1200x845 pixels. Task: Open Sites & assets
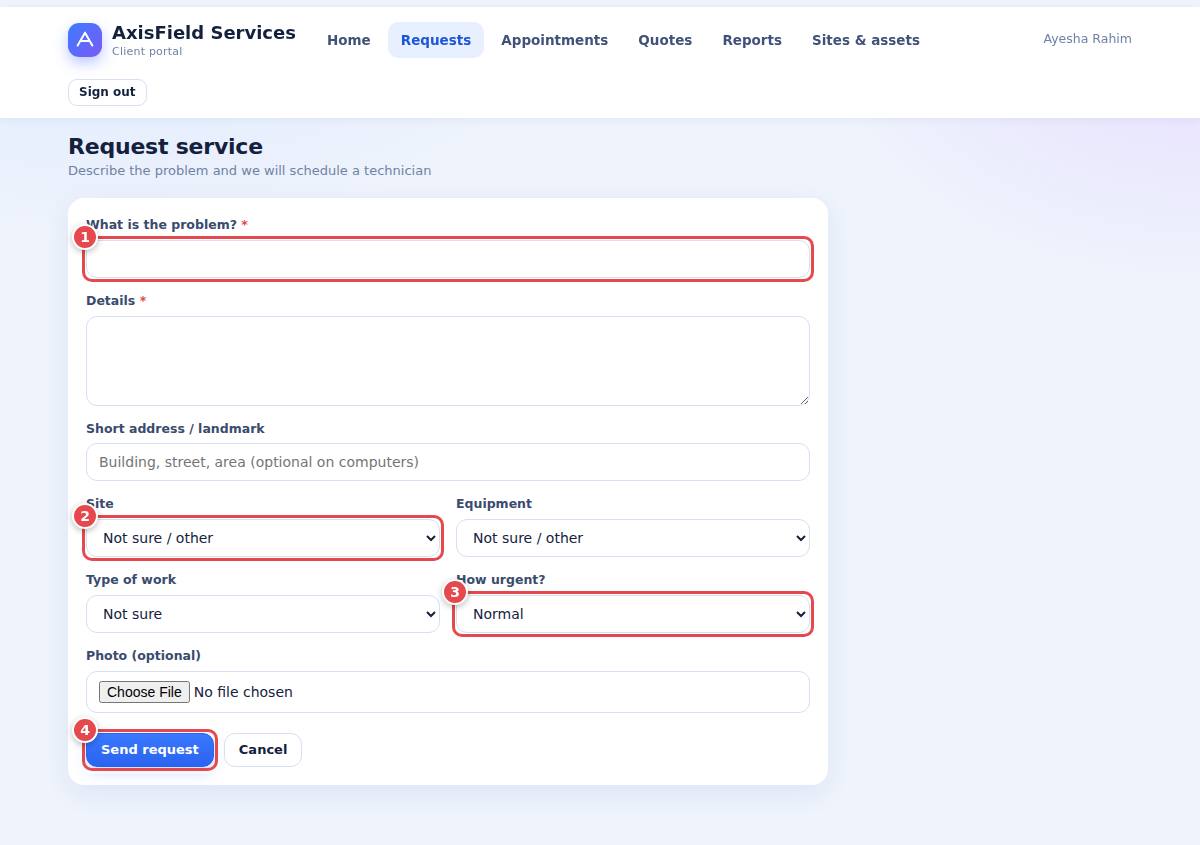[866, 40]
